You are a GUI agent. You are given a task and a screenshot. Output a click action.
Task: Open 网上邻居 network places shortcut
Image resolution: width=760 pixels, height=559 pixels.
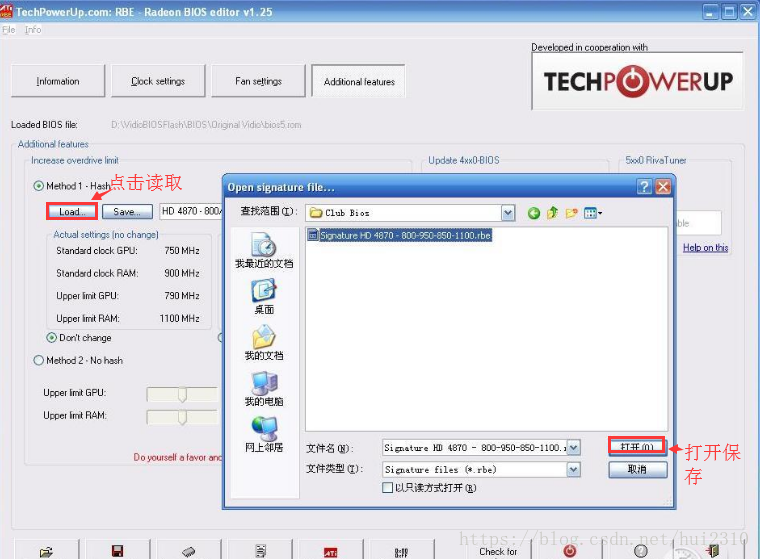click(264, 434)
